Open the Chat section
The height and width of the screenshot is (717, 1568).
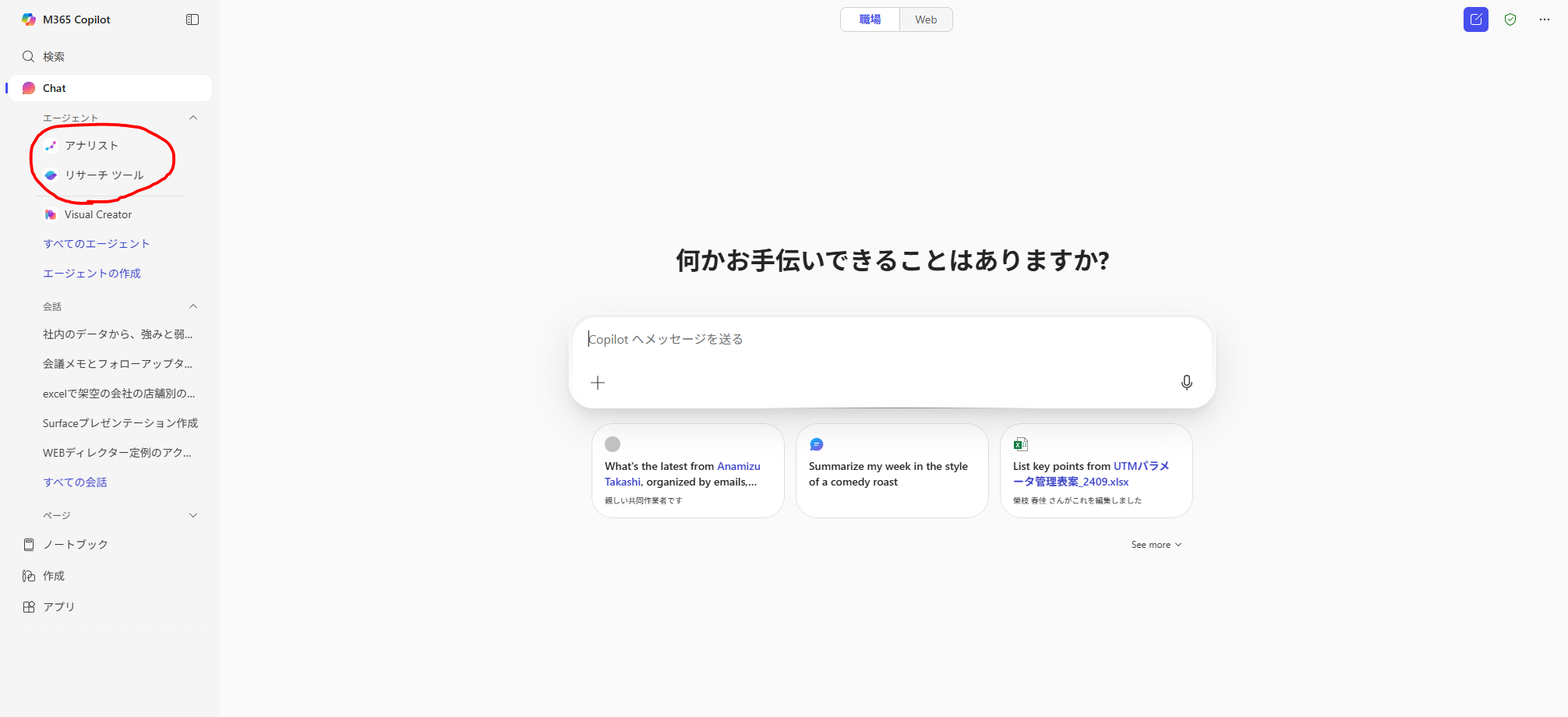tap(111, 88)
